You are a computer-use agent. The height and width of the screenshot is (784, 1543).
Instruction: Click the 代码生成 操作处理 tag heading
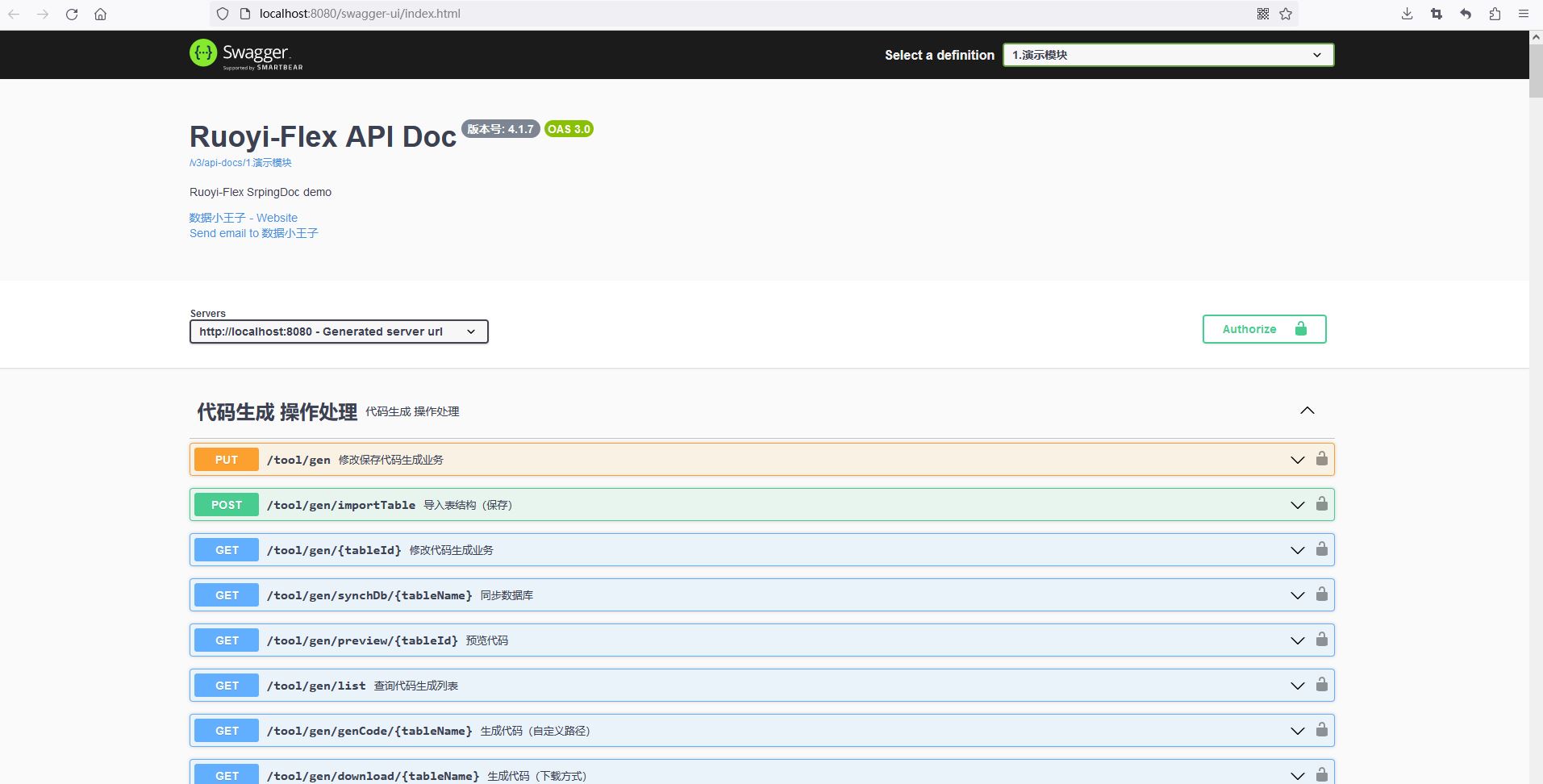(x=277, y=411)
